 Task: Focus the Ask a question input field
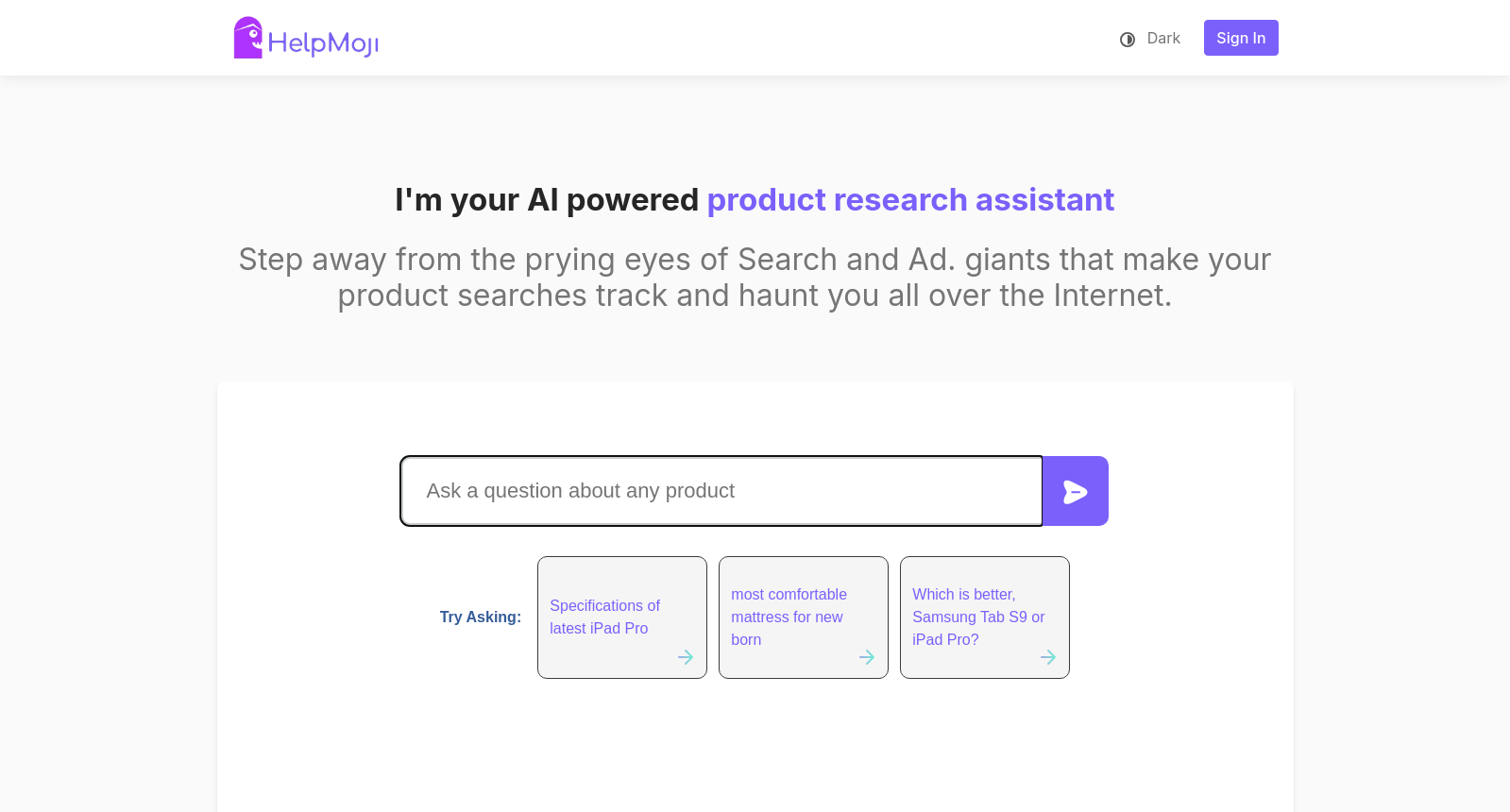[x=721, y=491]
